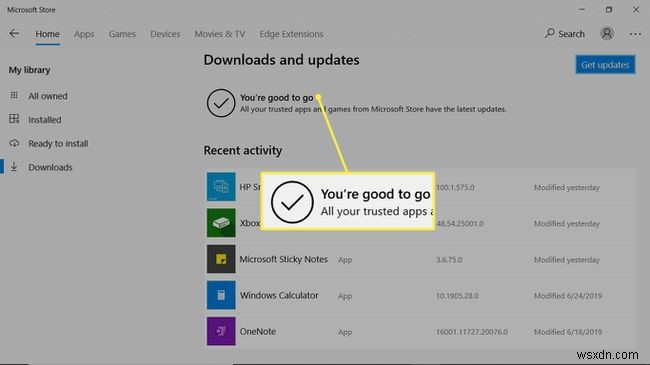The width and height of the screenshot is (650, 365).
Task: Click 'Modified 6/18/2019' text
Action: (x=568, y=332)
